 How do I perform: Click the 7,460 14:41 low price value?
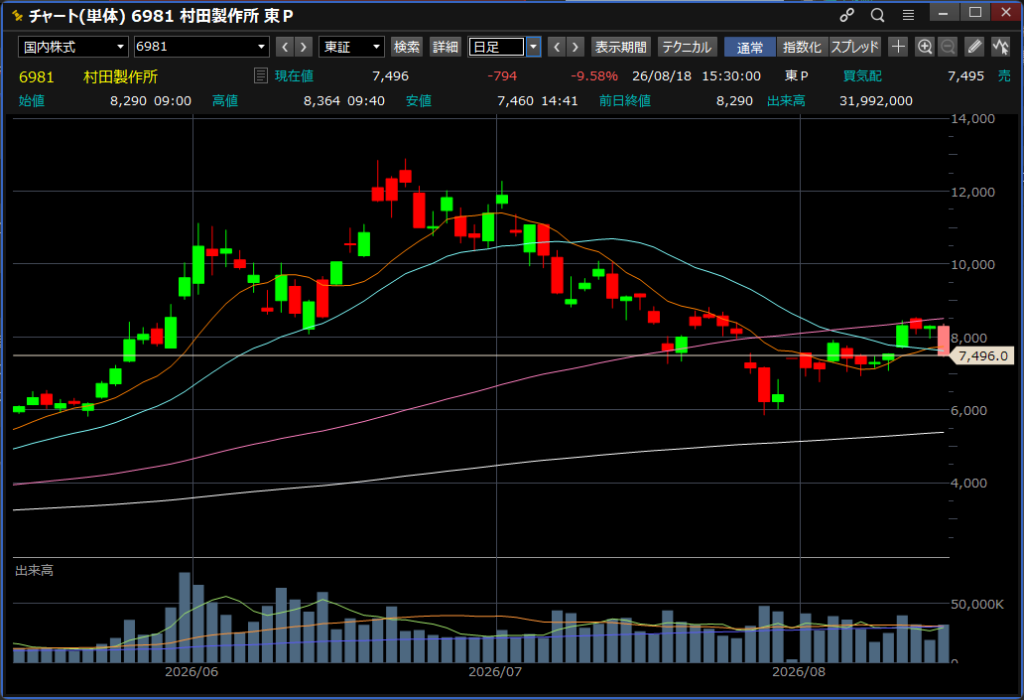tap(537, 101)
